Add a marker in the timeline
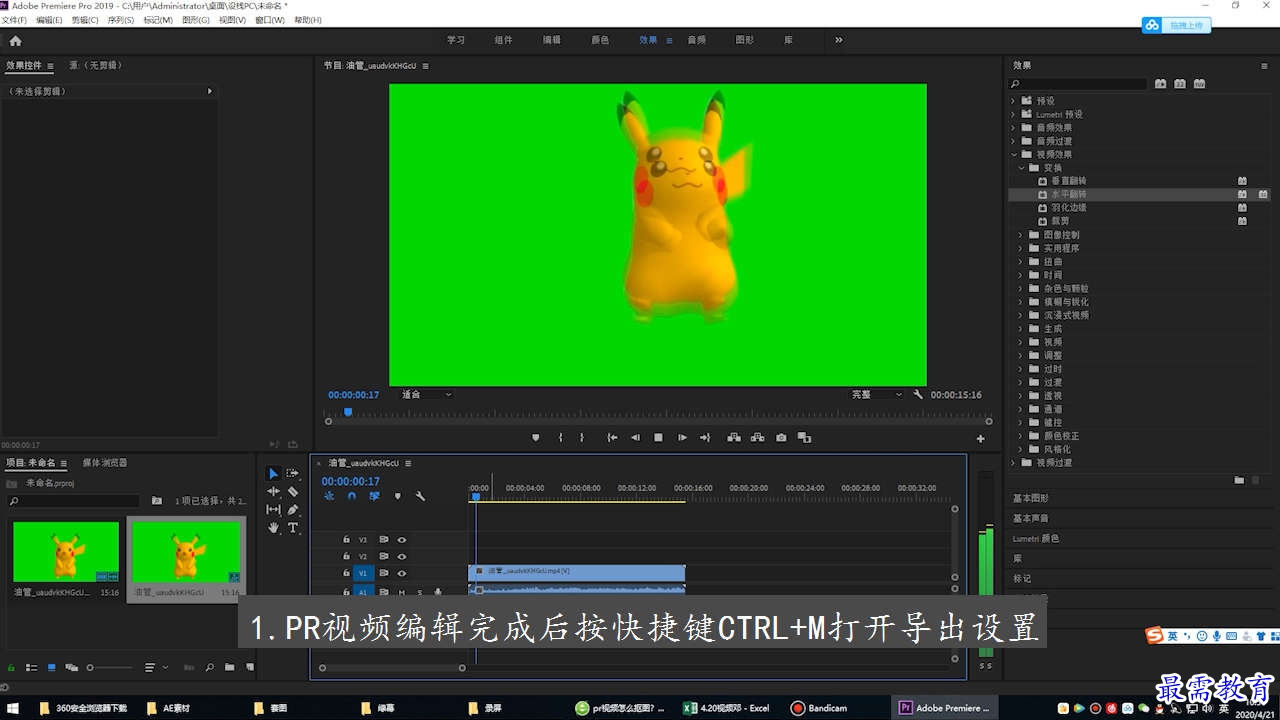This screenshot has width=1280, height=720. coord(397,496)
